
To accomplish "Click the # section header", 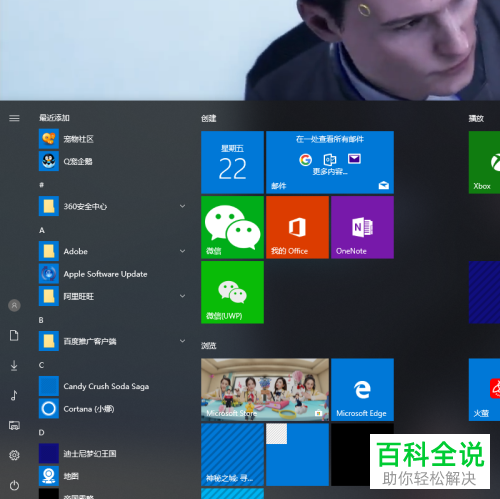I will pyautogui.click(x=41, y=185).
